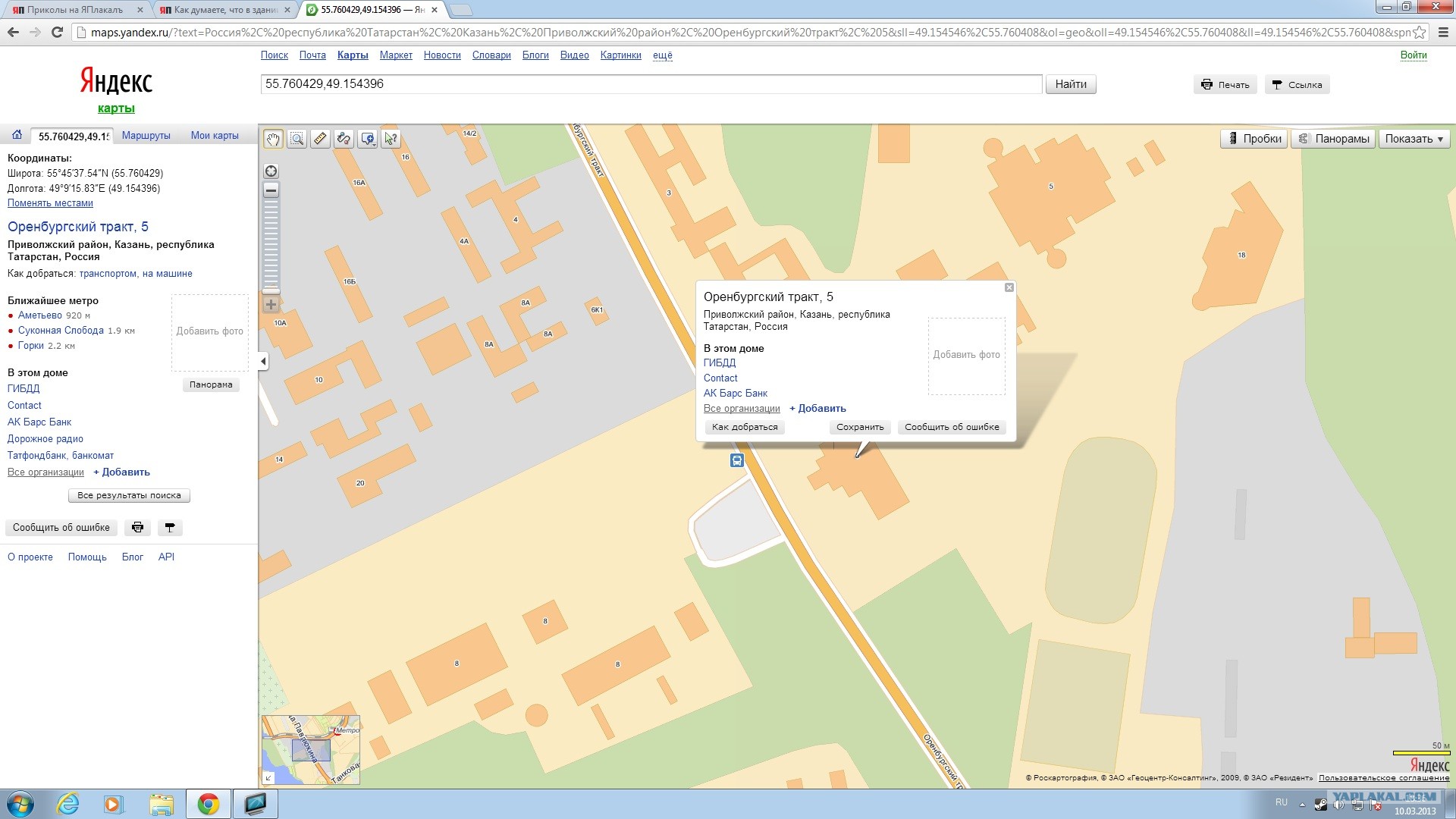Select the ruler distance tool

(320, 139)
